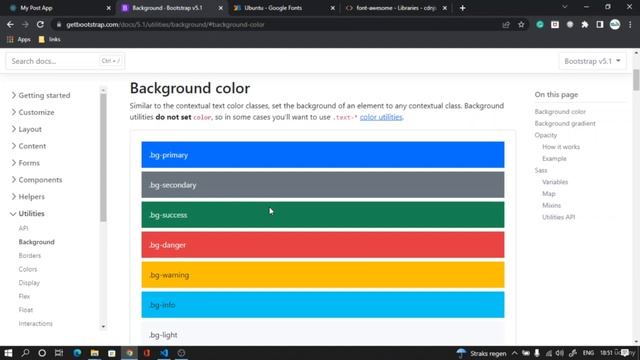Switch to the My Post App tab
This screenshot has width=640, height=360.
pyautogui.click(x=57, y=8)
